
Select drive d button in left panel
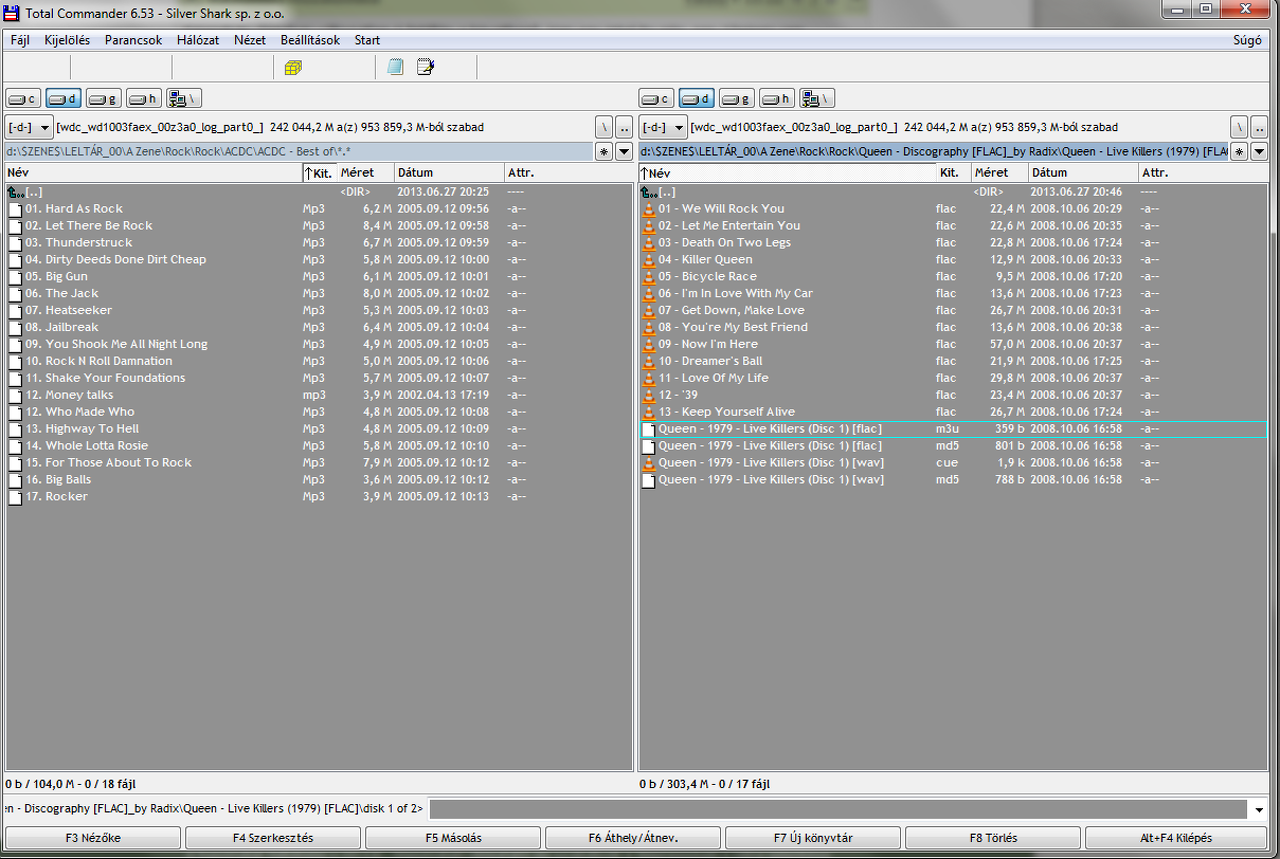click(x=63, y=98)
